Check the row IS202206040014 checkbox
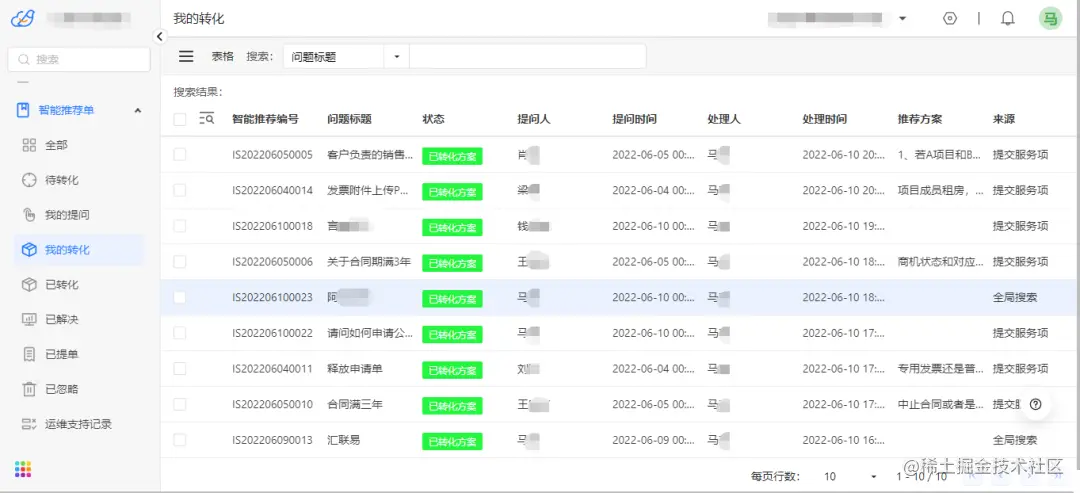This screenshot has height=493, width=1080. [x=180, y=191]
